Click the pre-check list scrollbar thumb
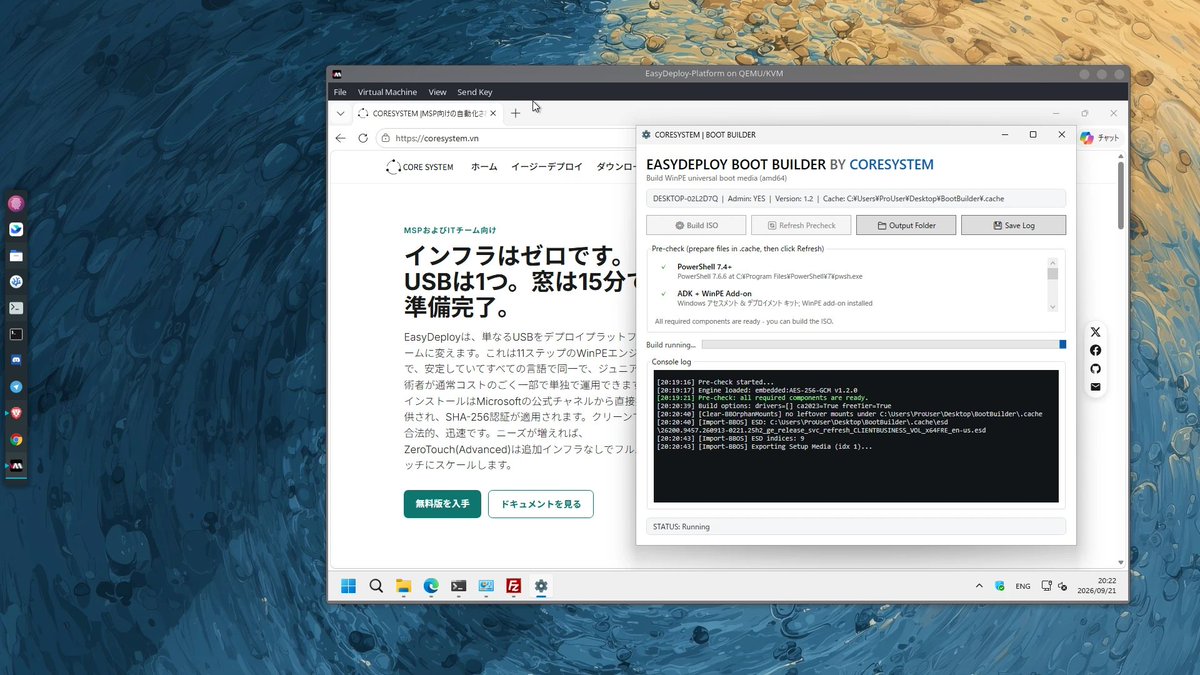This screenshot has height=675, width=1200. 1052,274
